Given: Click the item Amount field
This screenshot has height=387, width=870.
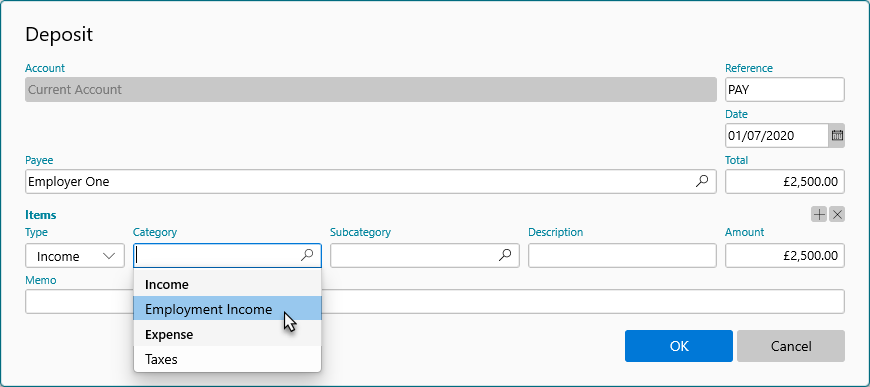Looking at the screenshot, I should pos(785,255).
